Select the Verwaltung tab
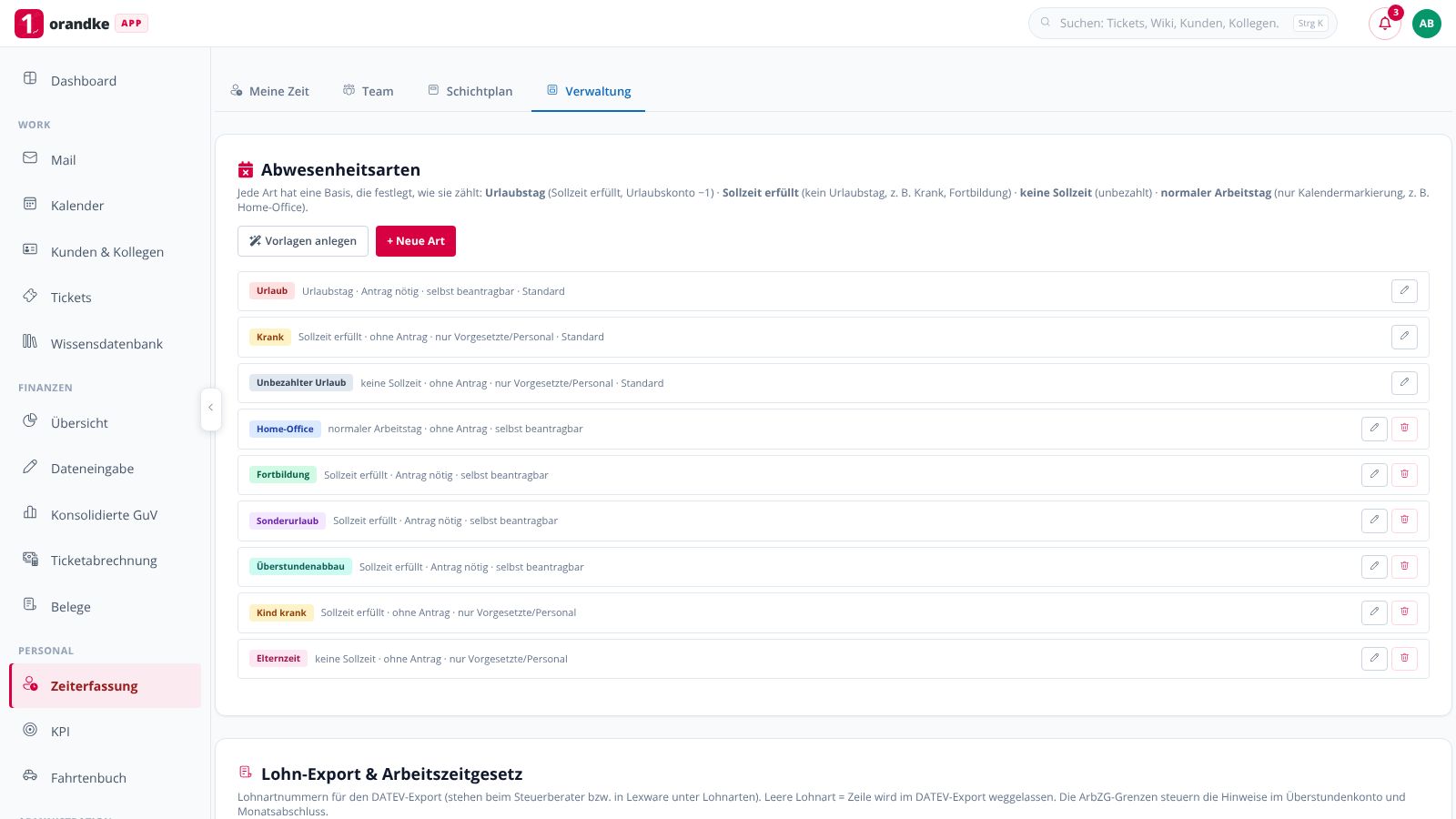This screenshot has width=1456, height=819. click(x=589, y=91)
